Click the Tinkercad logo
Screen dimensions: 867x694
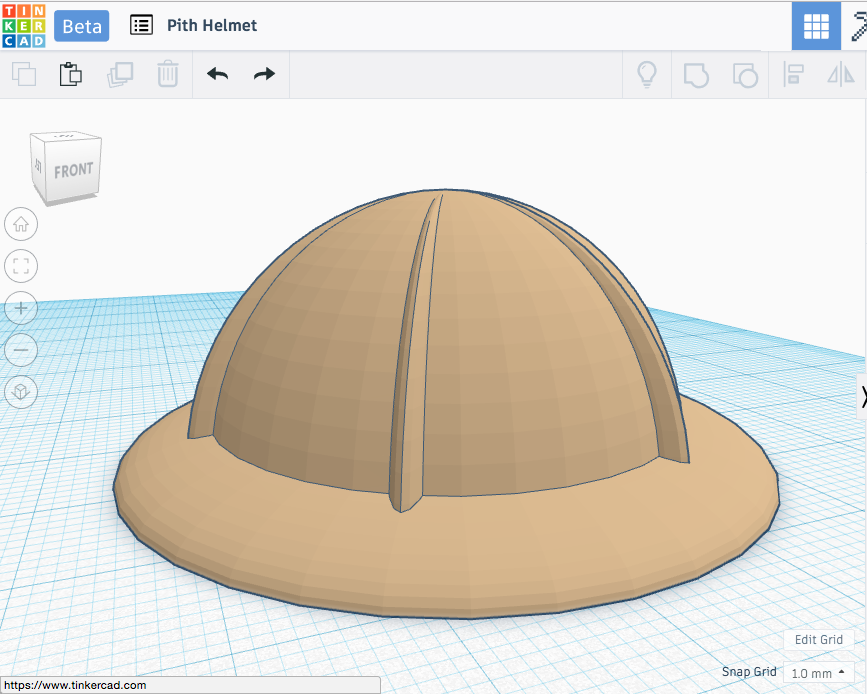click(x=24, y=25)
